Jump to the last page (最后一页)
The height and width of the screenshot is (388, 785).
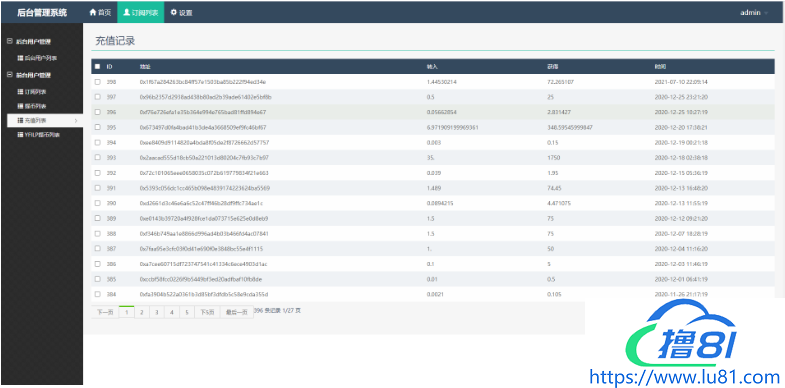[x=236, y=312]
